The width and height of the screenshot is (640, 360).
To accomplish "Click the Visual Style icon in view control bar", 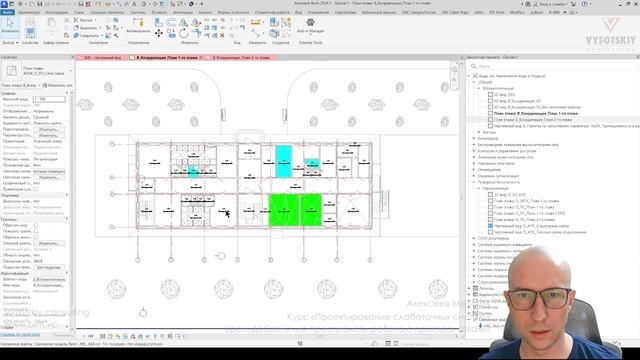I will pyautogui.click(x=110, y=336).
